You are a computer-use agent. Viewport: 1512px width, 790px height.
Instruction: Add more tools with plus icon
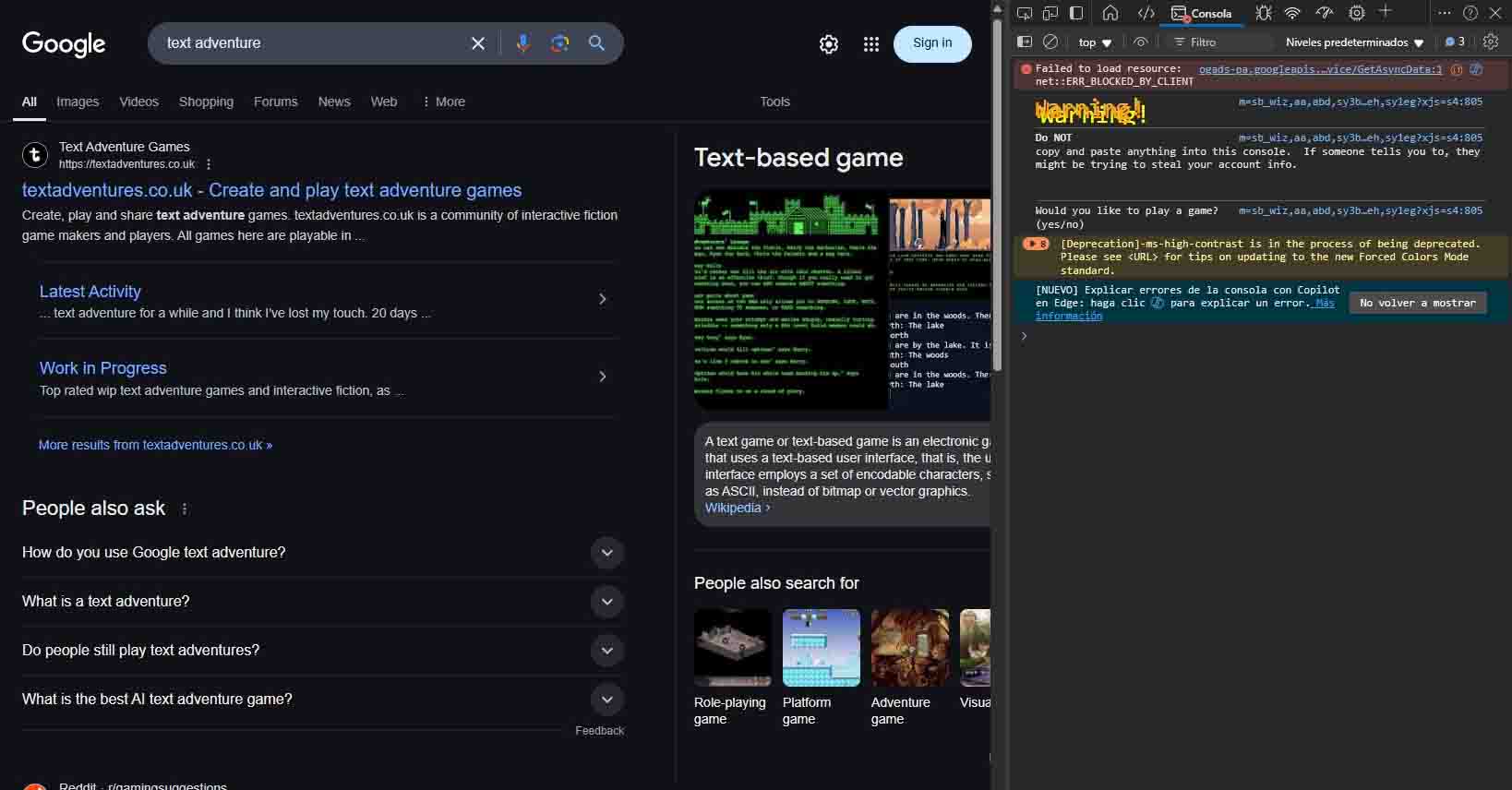[1385, 11]
